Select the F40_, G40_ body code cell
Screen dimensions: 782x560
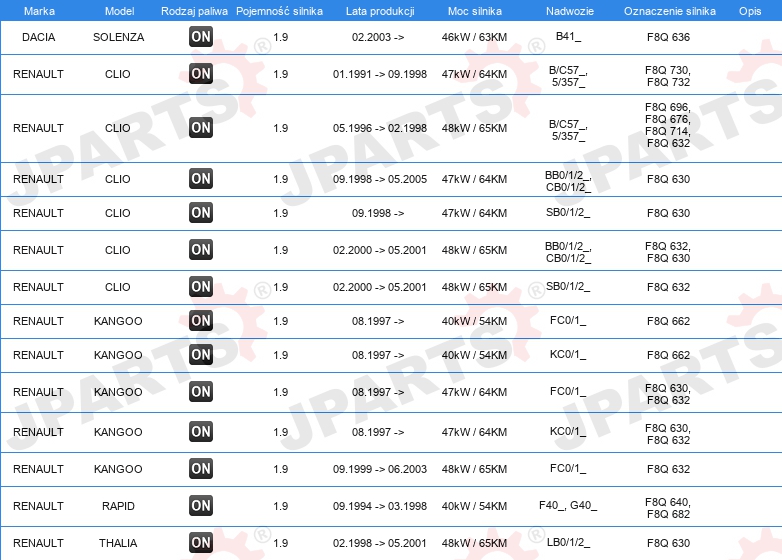click(x=568, y=506)
